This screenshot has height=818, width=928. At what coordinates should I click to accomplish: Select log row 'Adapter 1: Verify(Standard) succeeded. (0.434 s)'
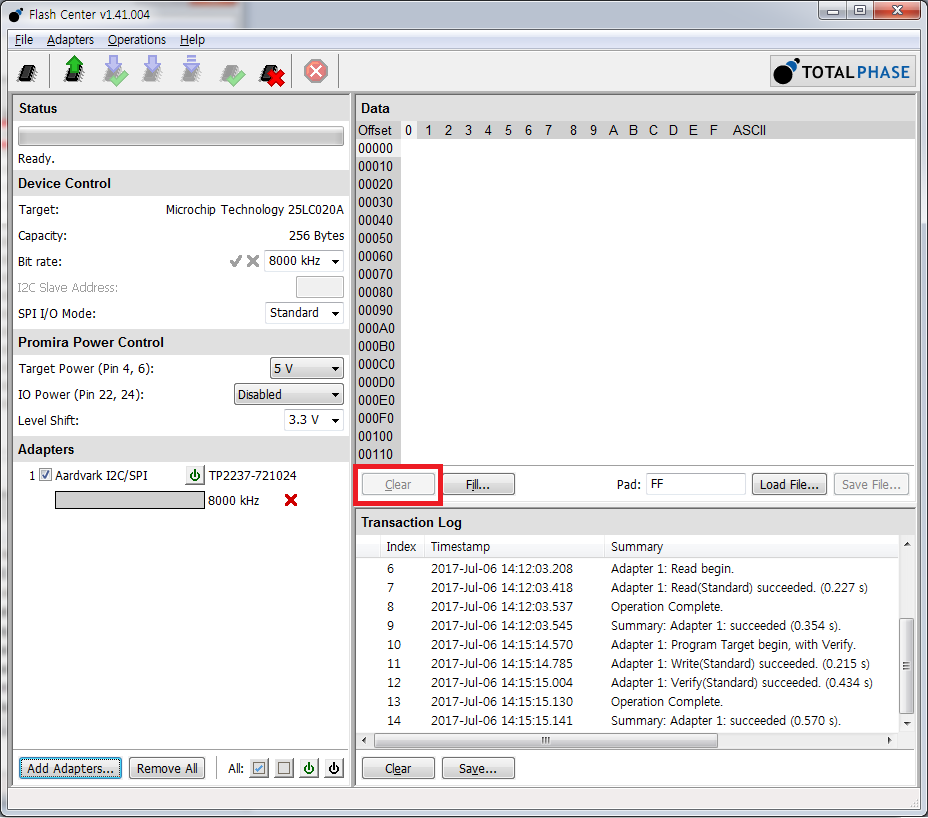[x=627, y=682]
